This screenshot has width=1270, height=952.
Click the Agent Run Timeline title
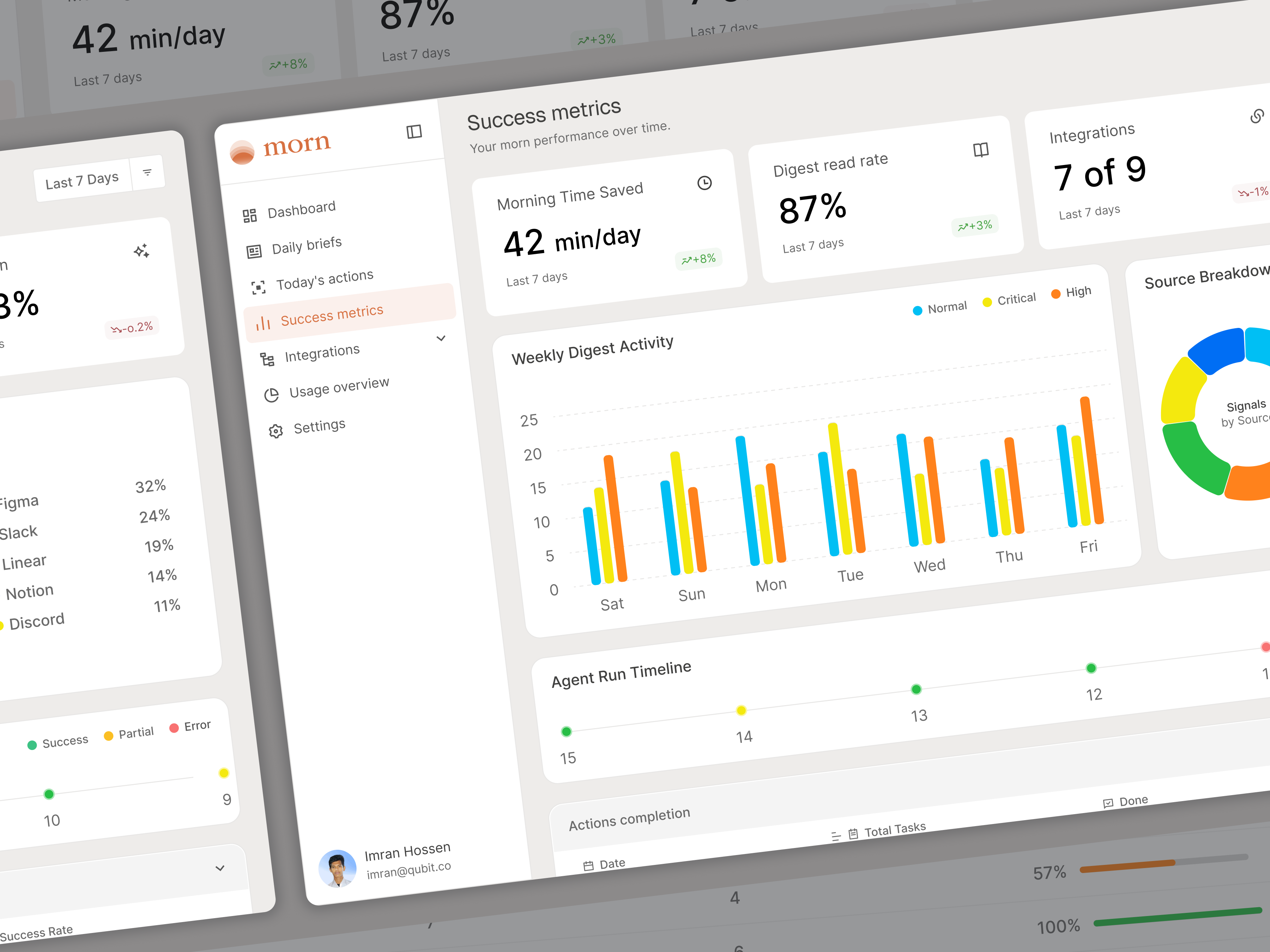(621, 674)
